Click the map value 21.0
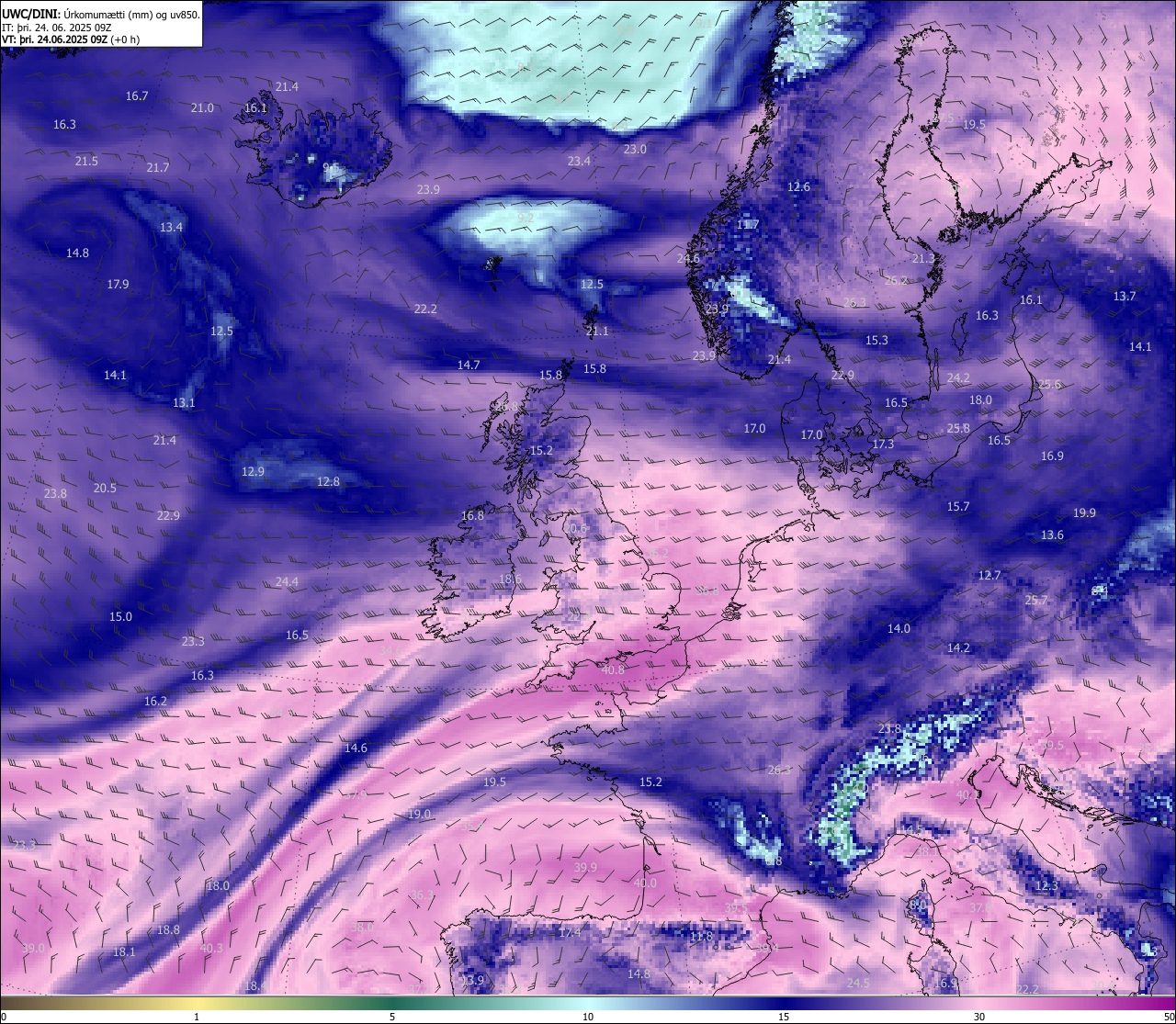The width and height of the screenshot is (1176, 1024). pos(202,108)
